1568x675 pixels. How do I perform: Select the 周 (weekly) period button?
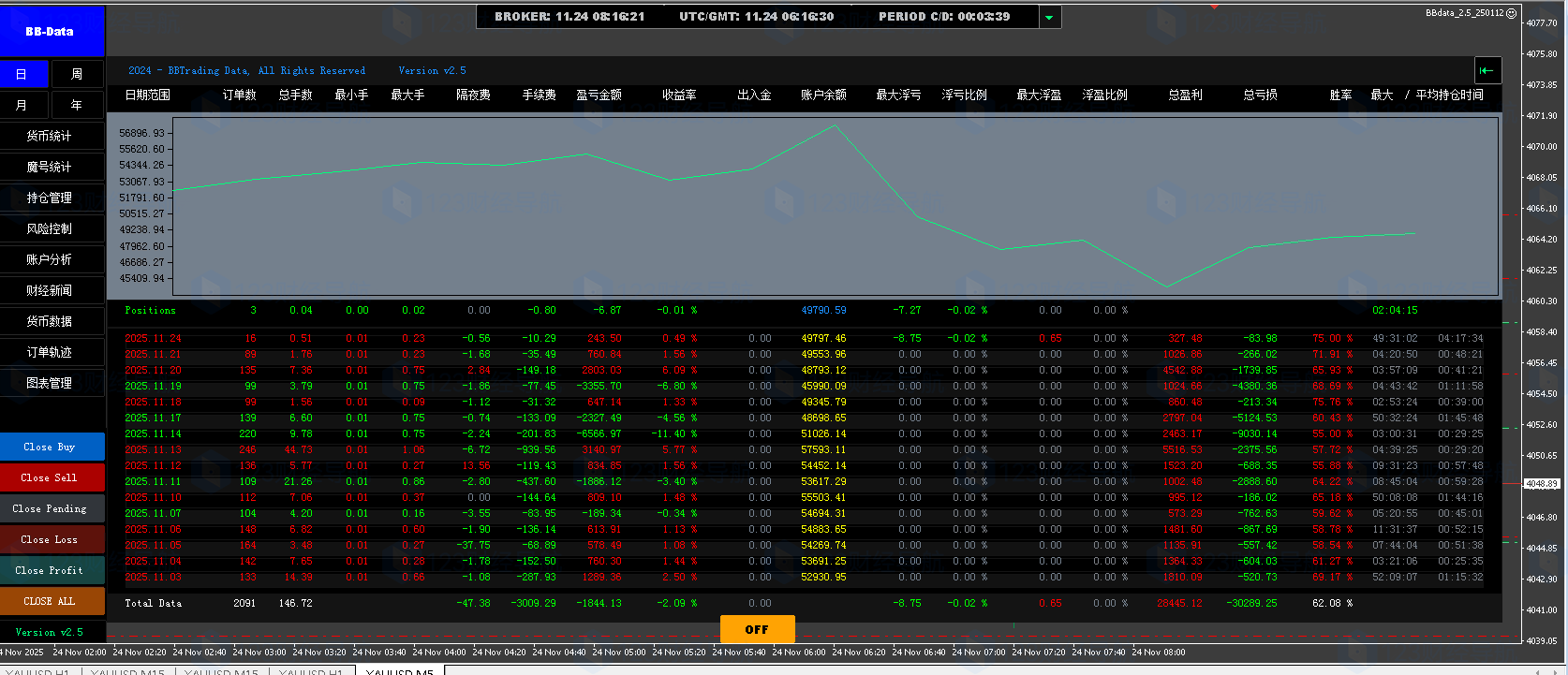coord(77,74)
